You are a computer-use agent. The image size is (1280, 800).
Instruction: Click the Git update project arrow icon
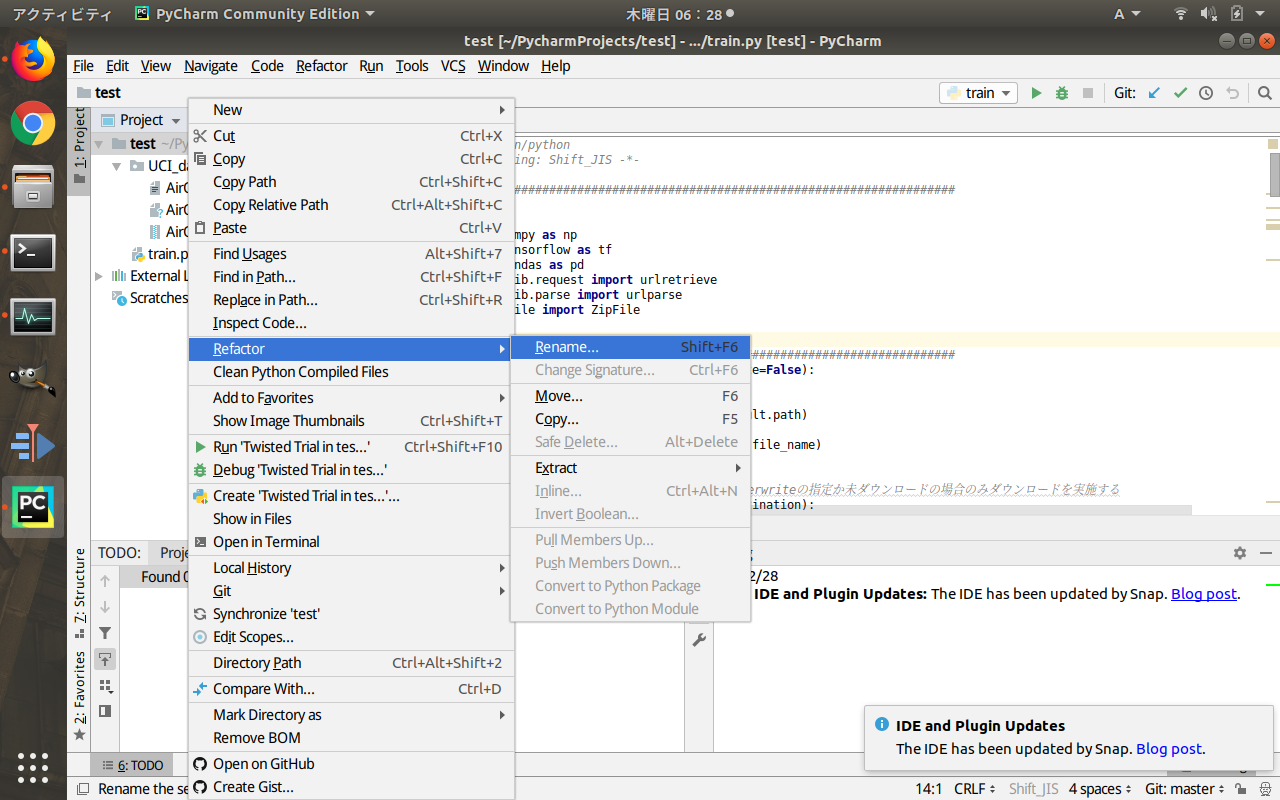(1154, 93)
